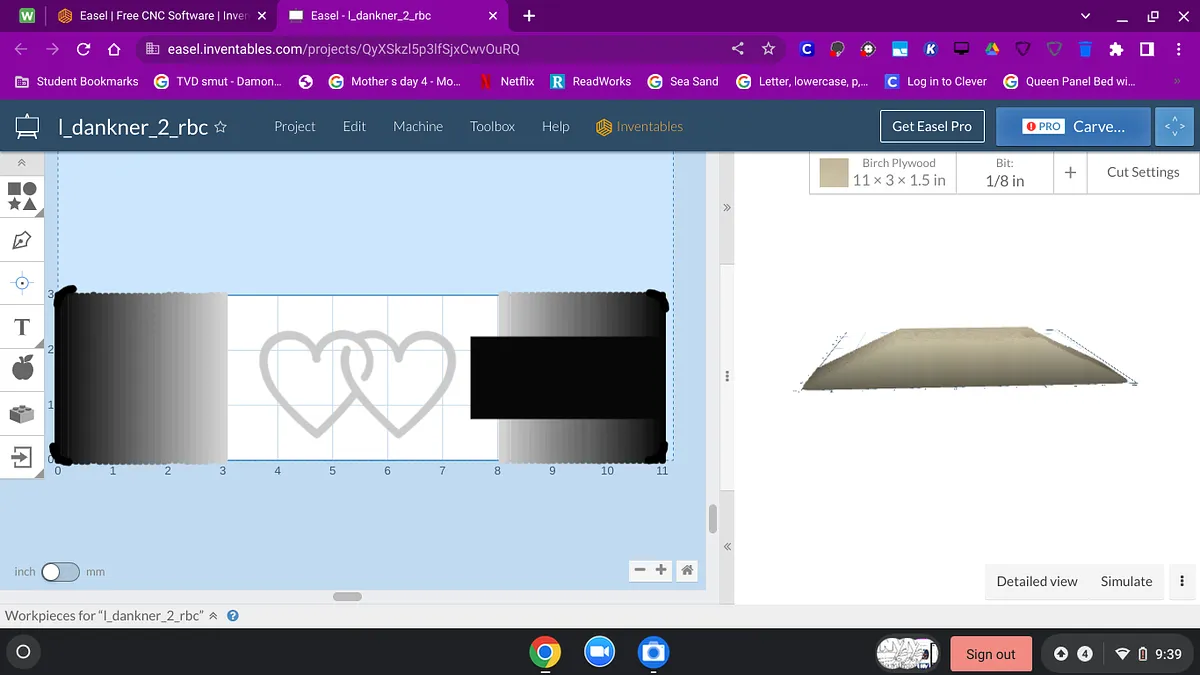Select the Text tool
The height and width of the screenshot is (675, 1200).
[x=22, y=327]
